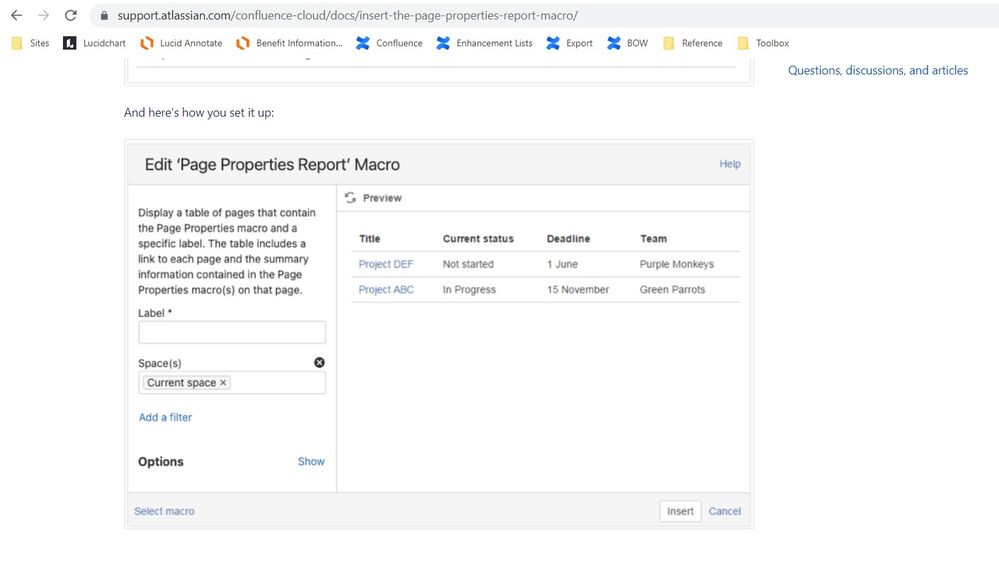The image size is (999, 579).
Task: Expand the Reference bookmark folder
Action: pyautogui.click(x=693, y=43)
